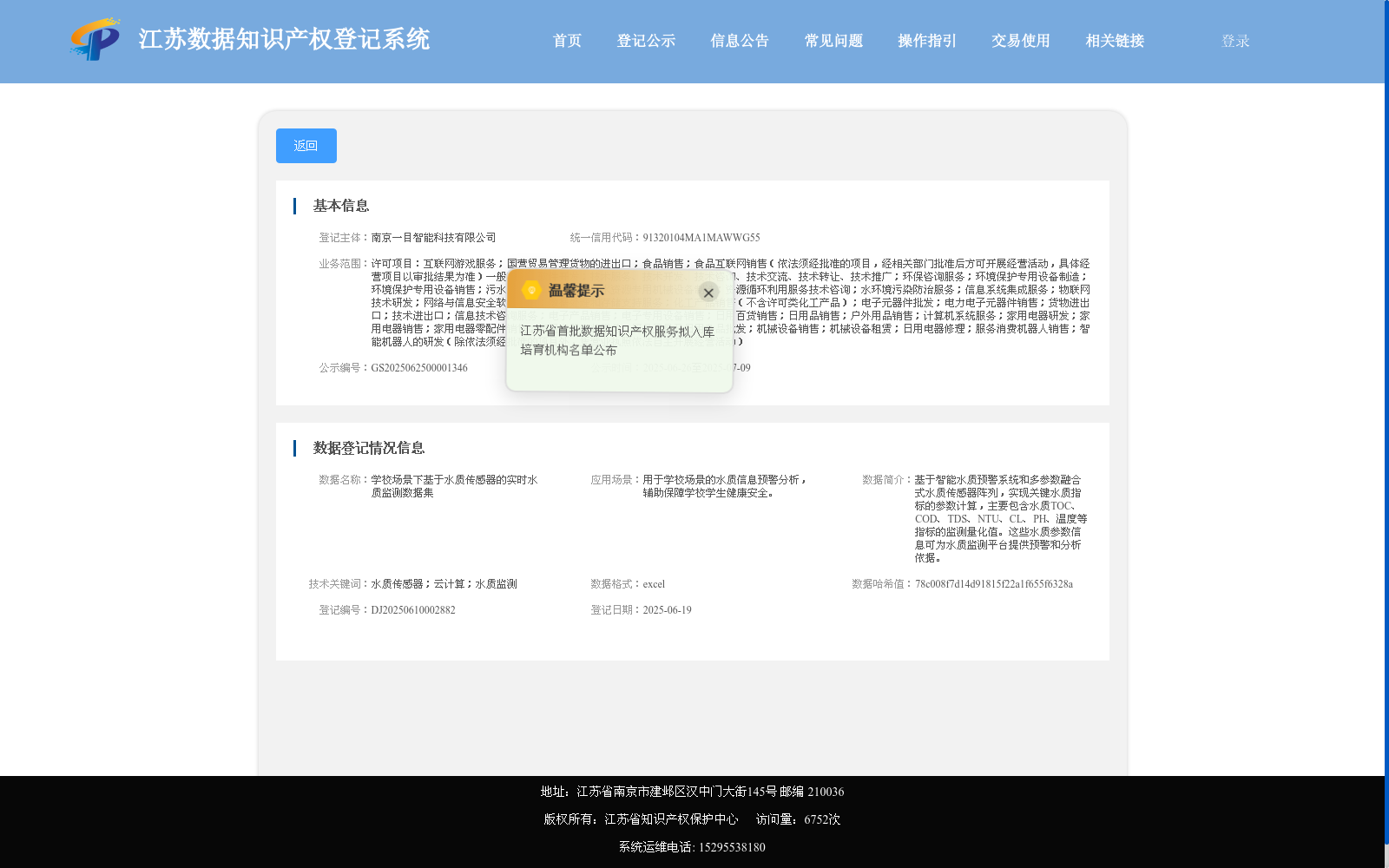Click the site logo icon
The image size is (1389, 868).
[95, 39]
